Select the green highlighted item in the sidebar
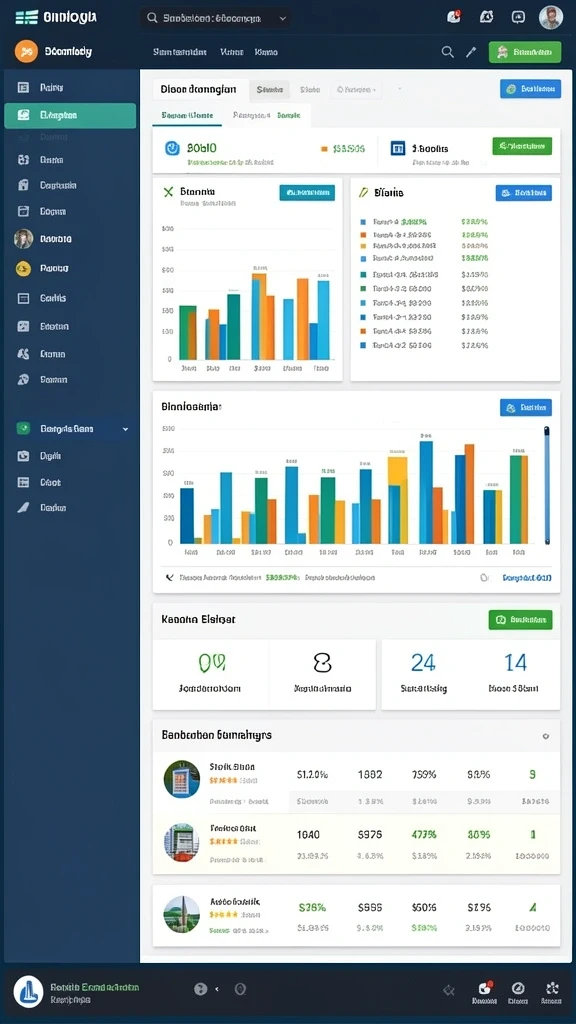Image resolution: width=576 pixels, height=1024 pixels. (70, 116)
